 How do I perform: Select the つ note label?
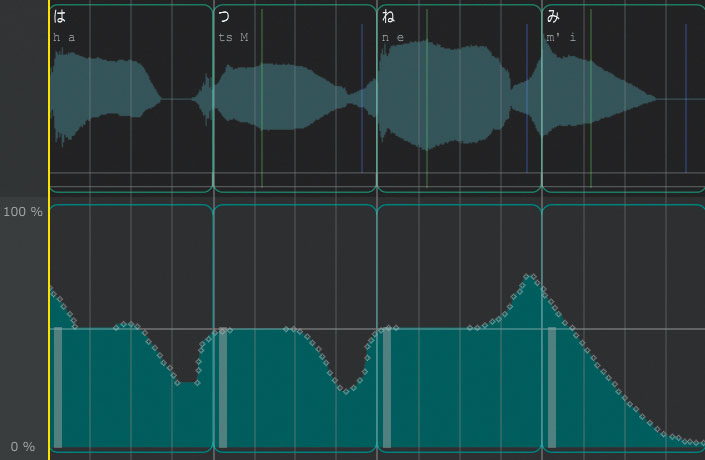click(x=224, y=17)
